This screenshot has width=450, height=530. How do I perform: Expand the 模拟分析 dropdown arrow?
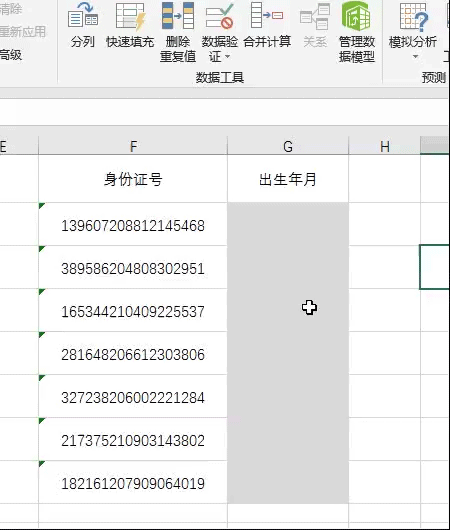415,57
